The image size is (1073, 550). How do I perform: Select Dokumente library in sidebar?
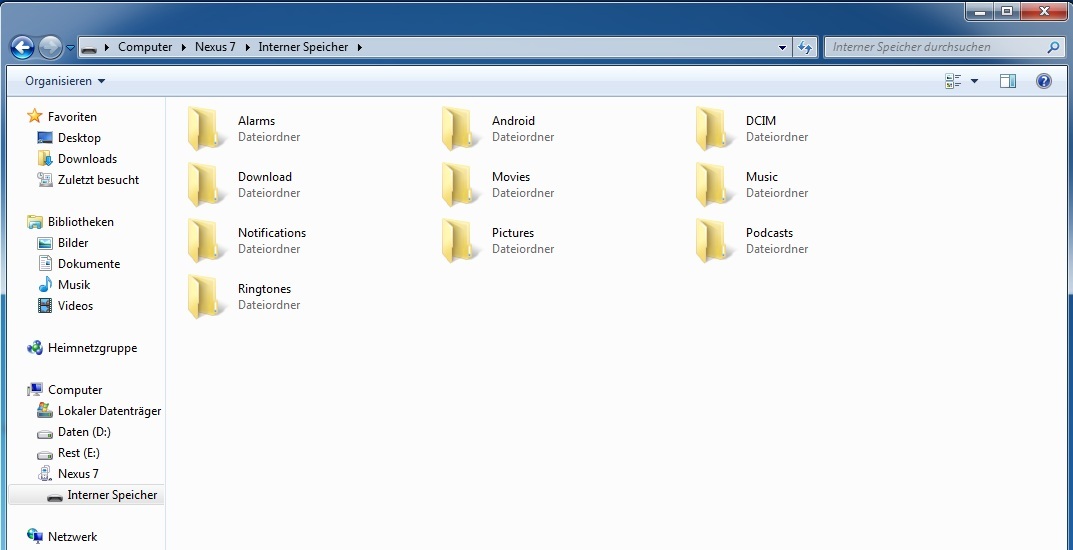click(x=89, y=263)
